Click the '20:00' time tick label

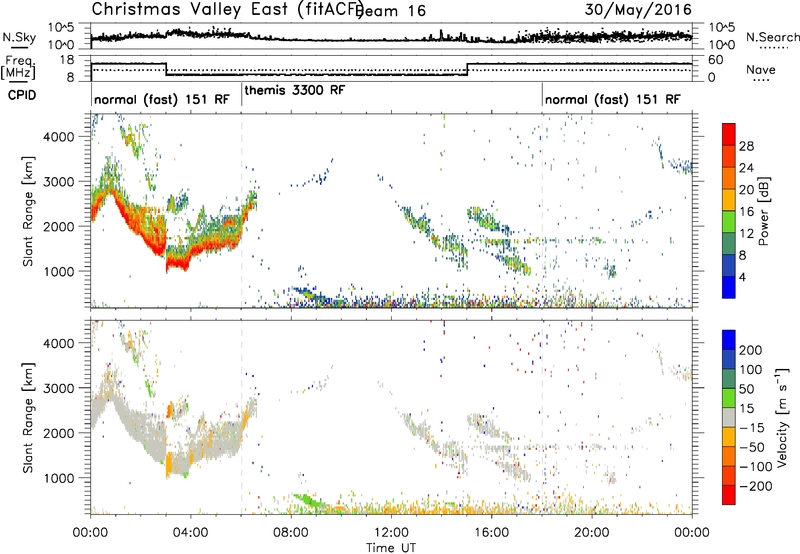(x=591, y=533)
